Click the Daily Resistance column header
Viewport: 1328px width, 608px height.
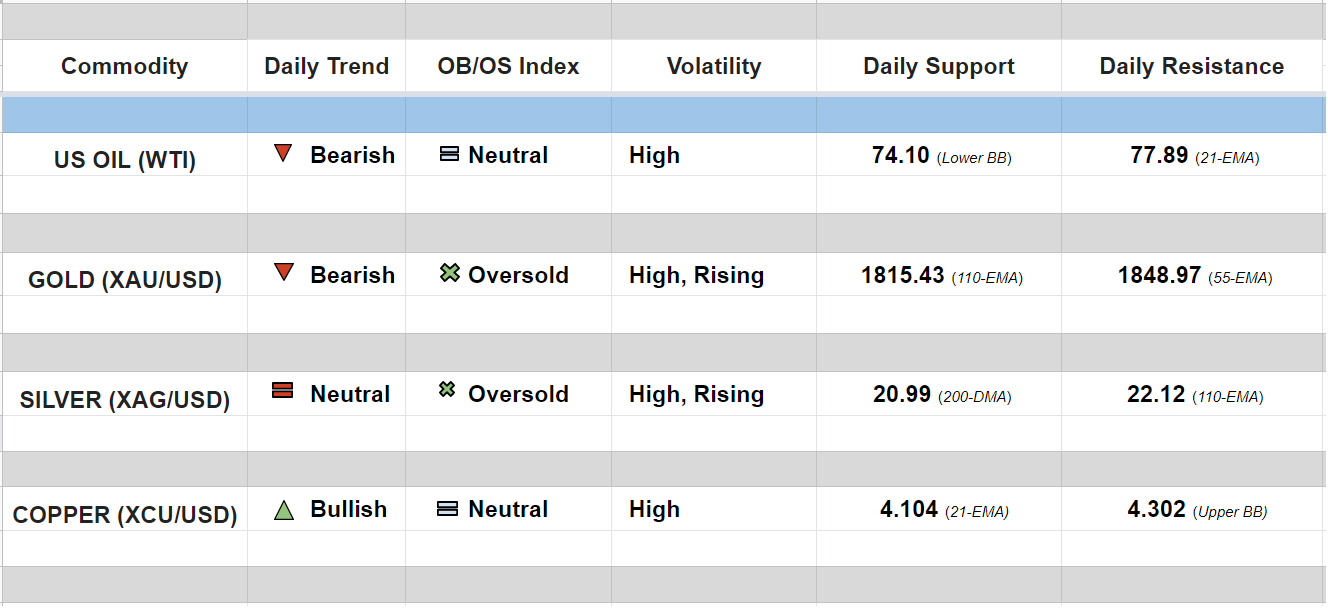(x=1191, y=67)
